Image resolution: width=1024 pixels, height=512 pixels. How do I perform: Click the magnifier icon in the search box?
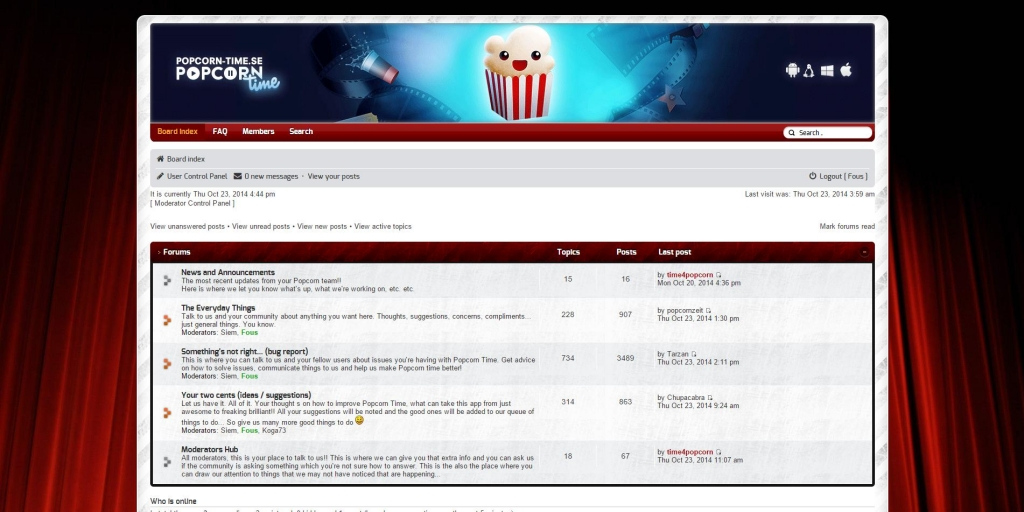click(792, 133)
